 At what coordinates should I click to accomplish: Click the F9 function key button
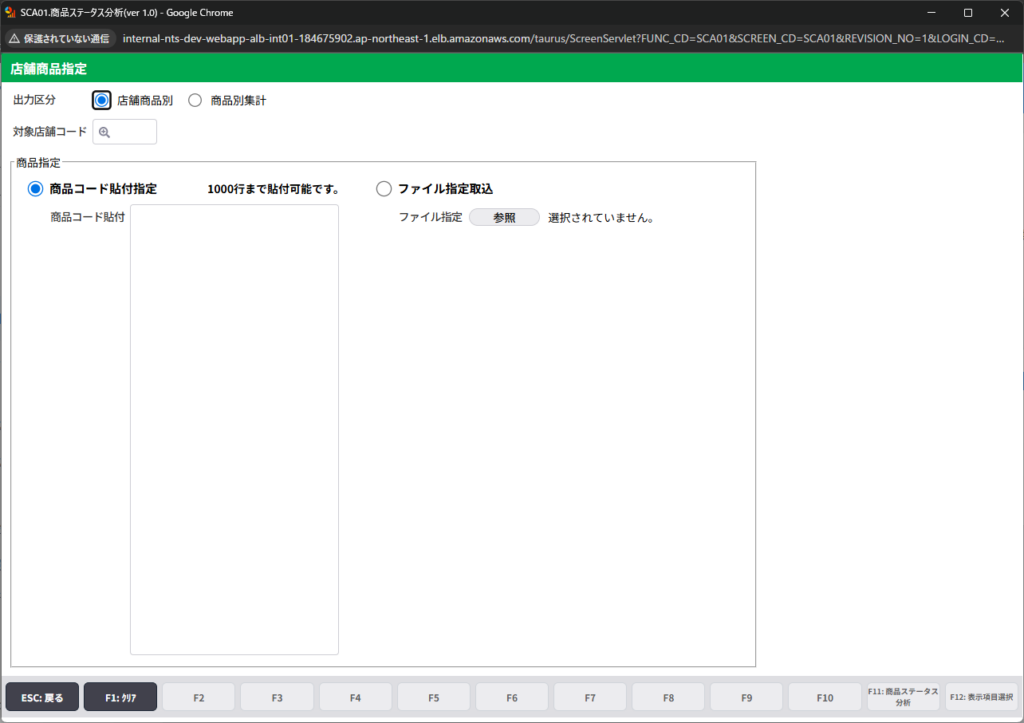(746, 697)
